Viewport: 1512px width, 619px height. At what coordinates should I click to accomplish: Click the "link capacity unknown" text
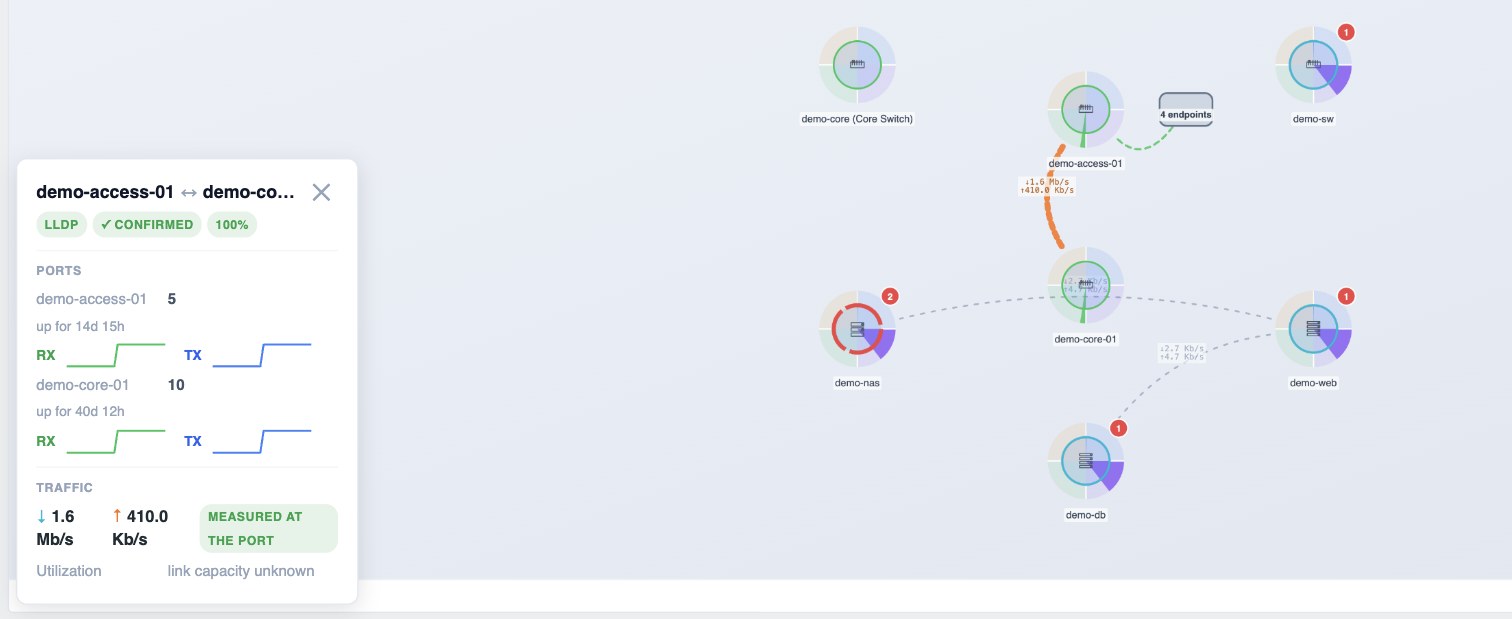(x=241, y=571)
